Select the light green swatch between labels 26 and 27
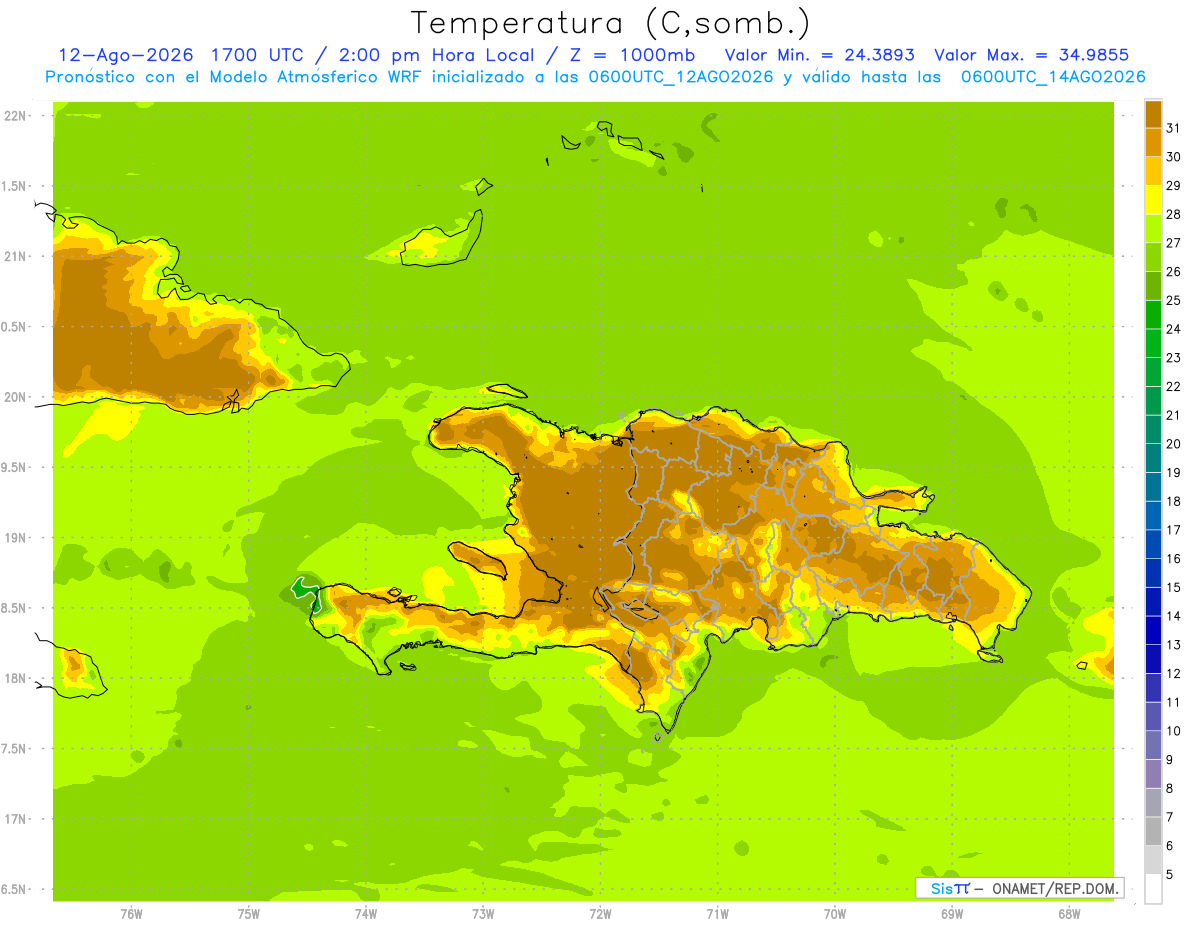 (1153, 257)
